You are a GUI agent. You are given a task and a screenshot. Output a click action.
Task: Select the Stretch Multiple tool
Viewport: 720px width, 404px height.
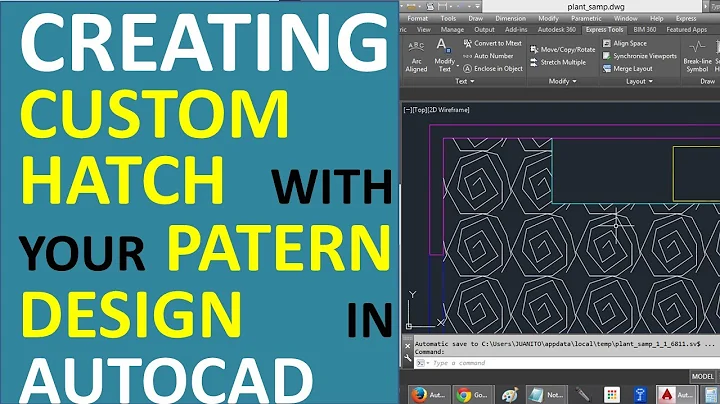click(x=558, y=62)
